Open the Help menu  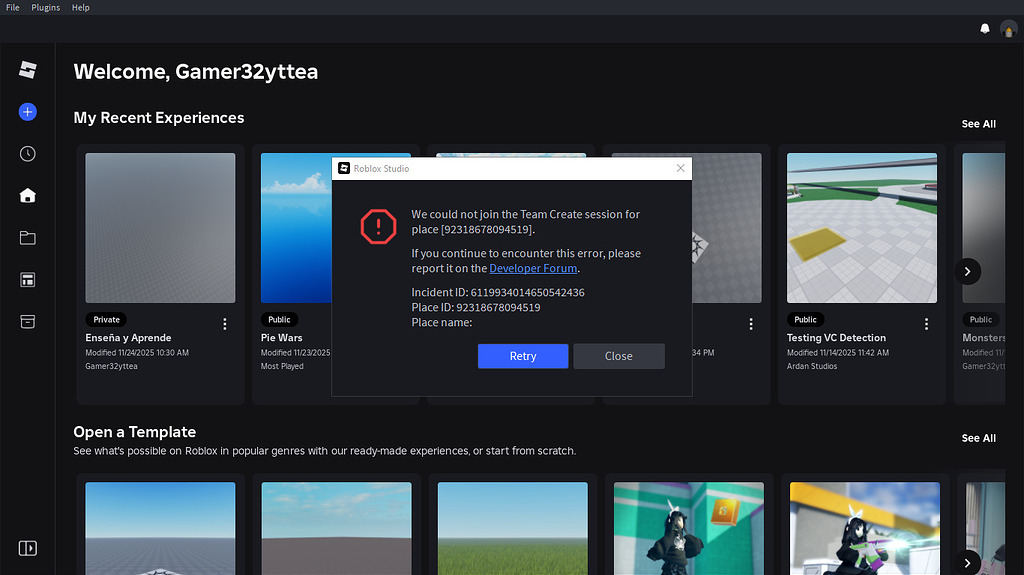pyautogui.click(x=80, y=7)
